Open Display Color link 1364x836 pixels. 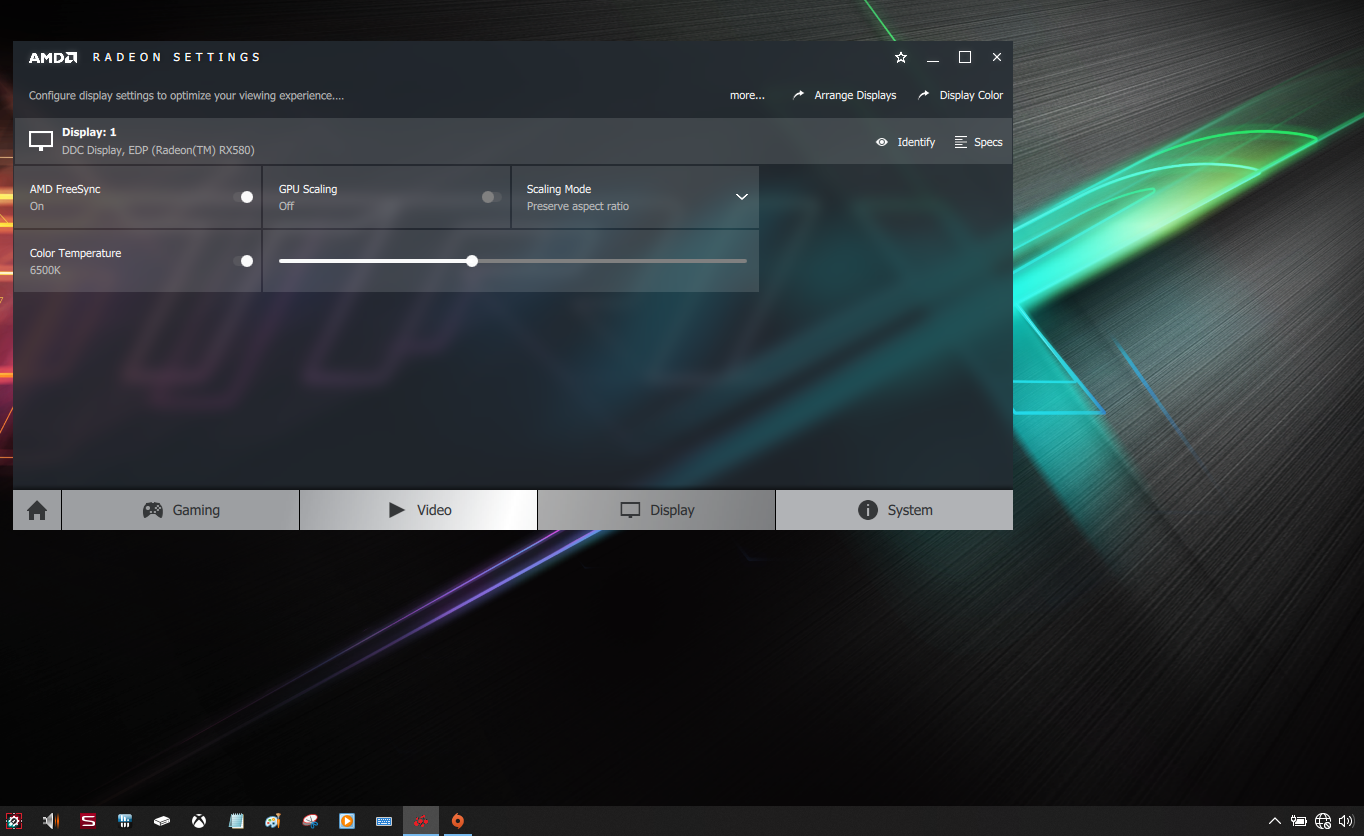[x=961, y=95]
